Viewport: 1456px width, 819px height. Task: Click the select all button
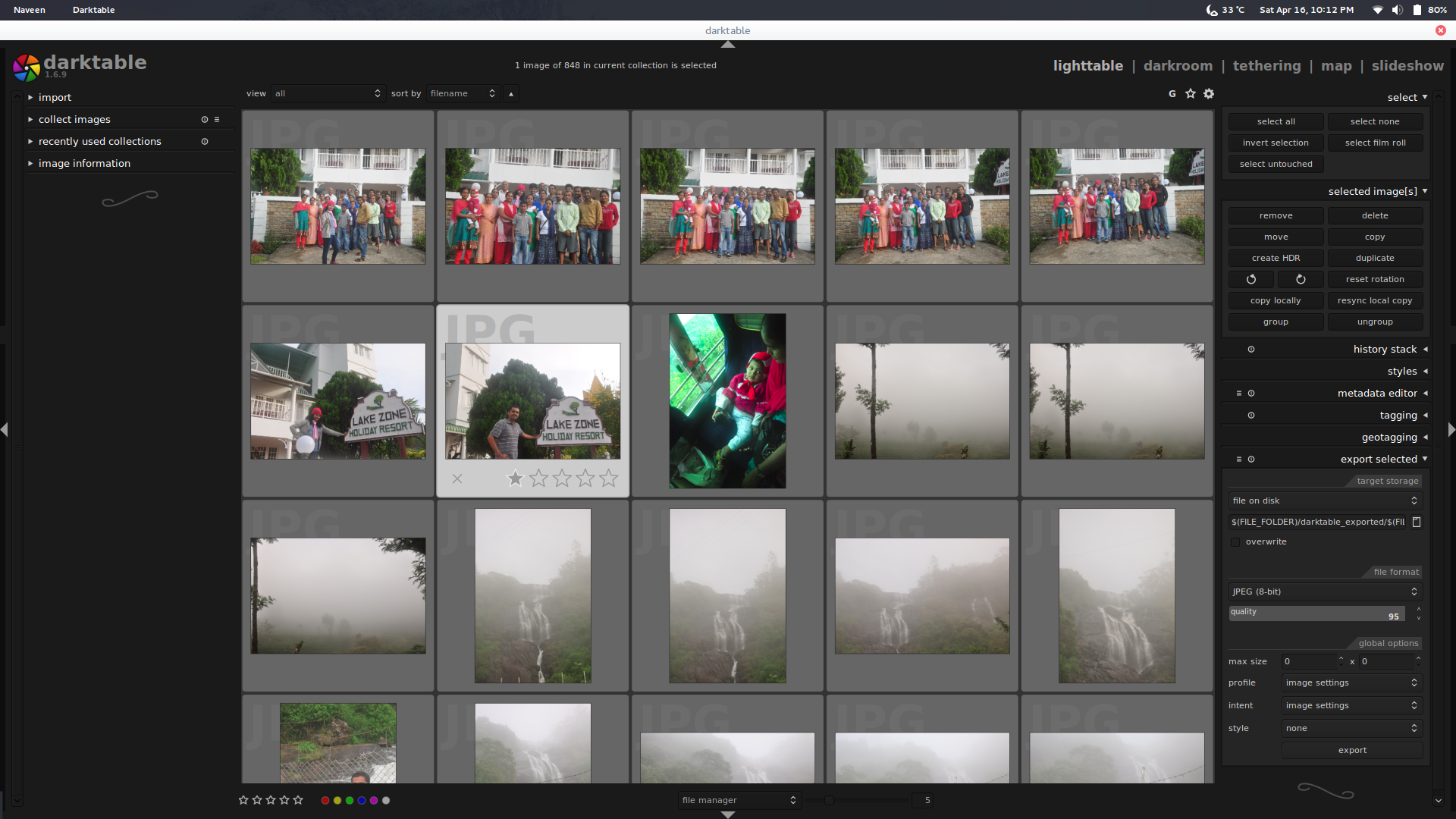tap(1276, 121)
